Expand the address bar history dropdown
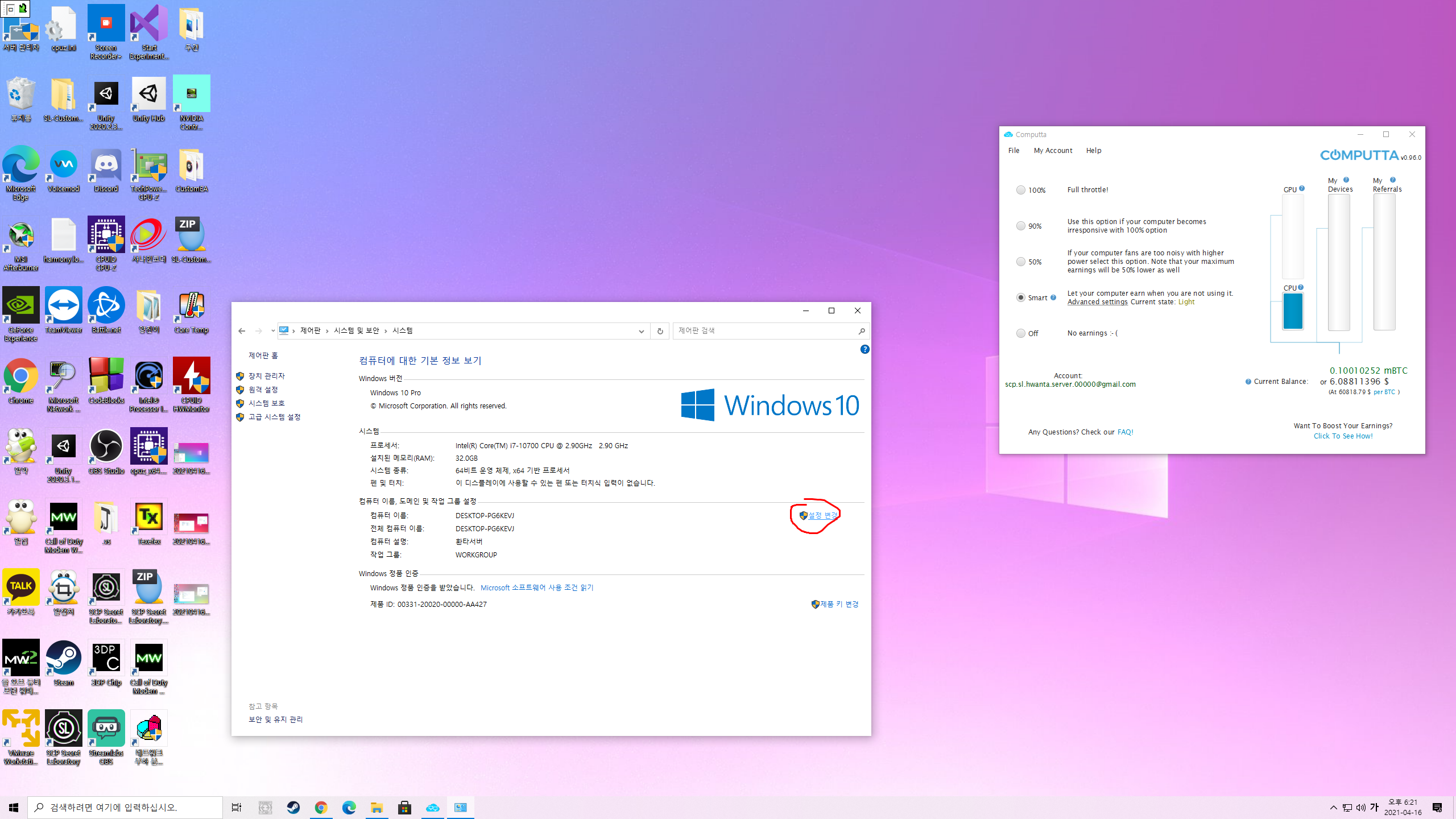 [x=641, y=331]
